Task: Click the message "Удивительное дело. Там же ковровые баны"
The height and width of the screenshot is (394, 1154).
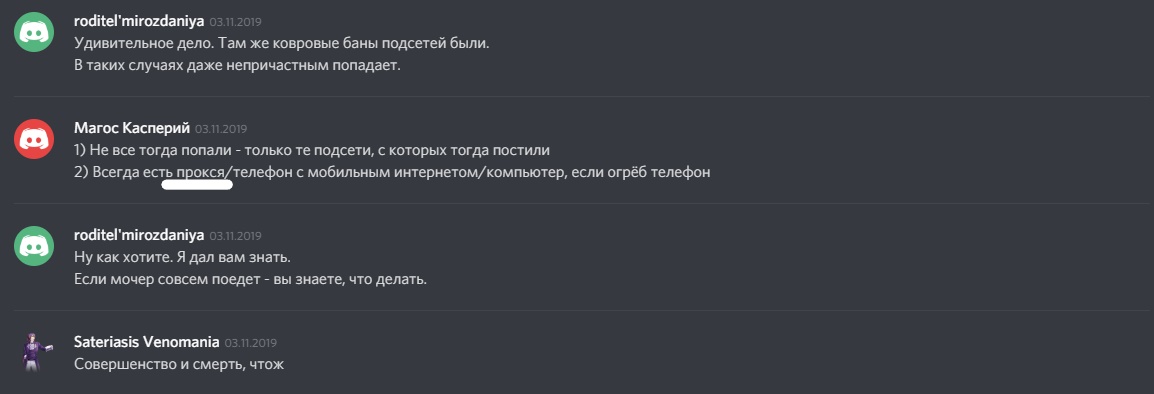Action: click(x=282, y=43)
